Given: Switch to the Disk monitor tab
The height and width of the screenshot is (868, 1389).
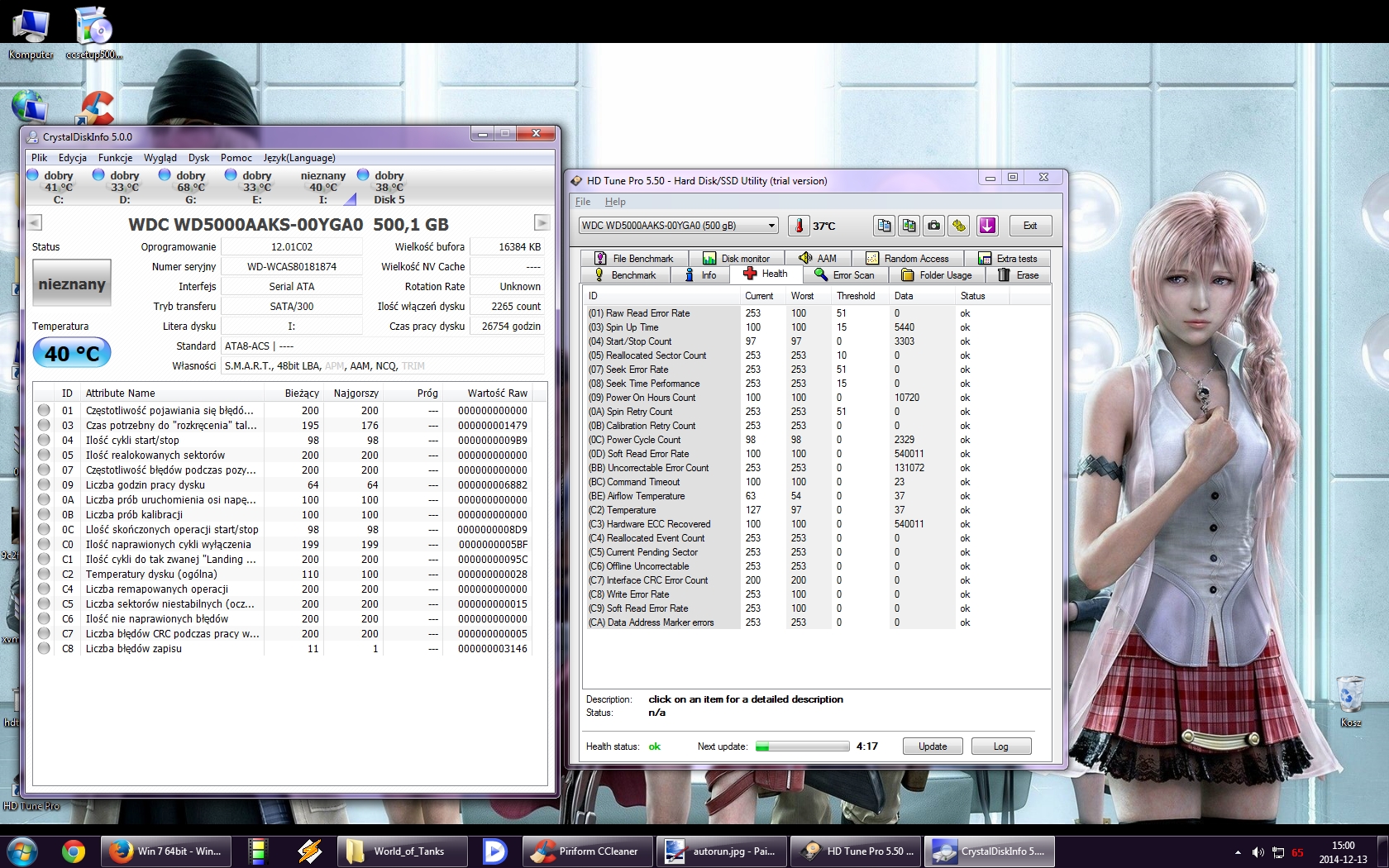Looking at the screenshot, I should pyautogui.click(x=736, y=259).
